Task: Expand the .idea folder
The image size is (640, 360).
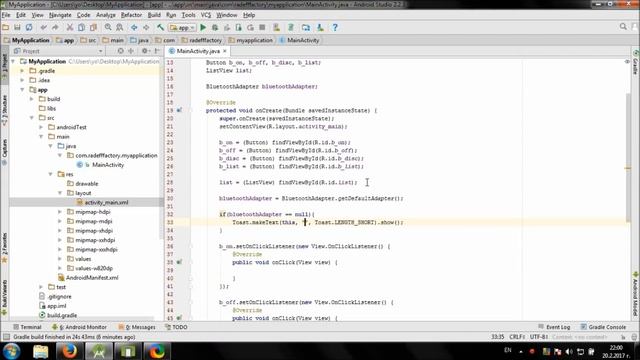Action: pos(22,80)
